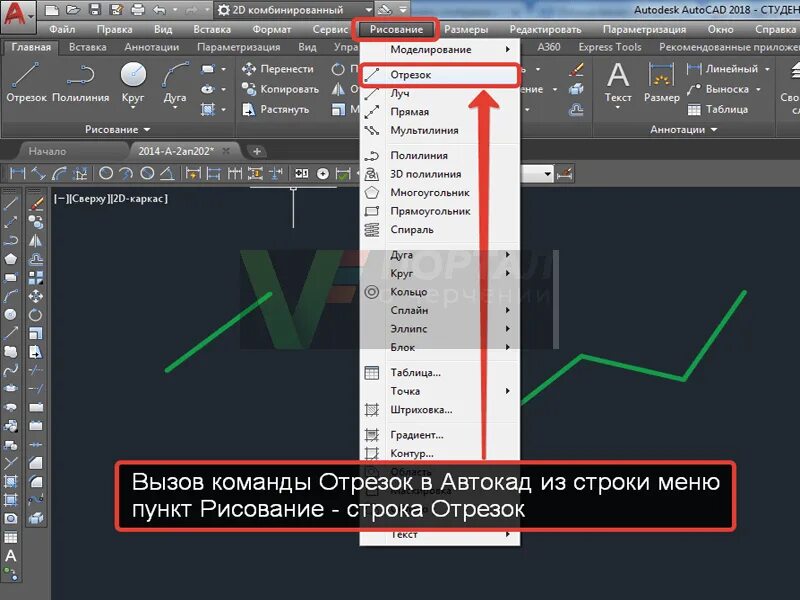Click the rotate tool in modify toolbar
Viewport: 800px width, 600px height.
[x=36, y=315]
